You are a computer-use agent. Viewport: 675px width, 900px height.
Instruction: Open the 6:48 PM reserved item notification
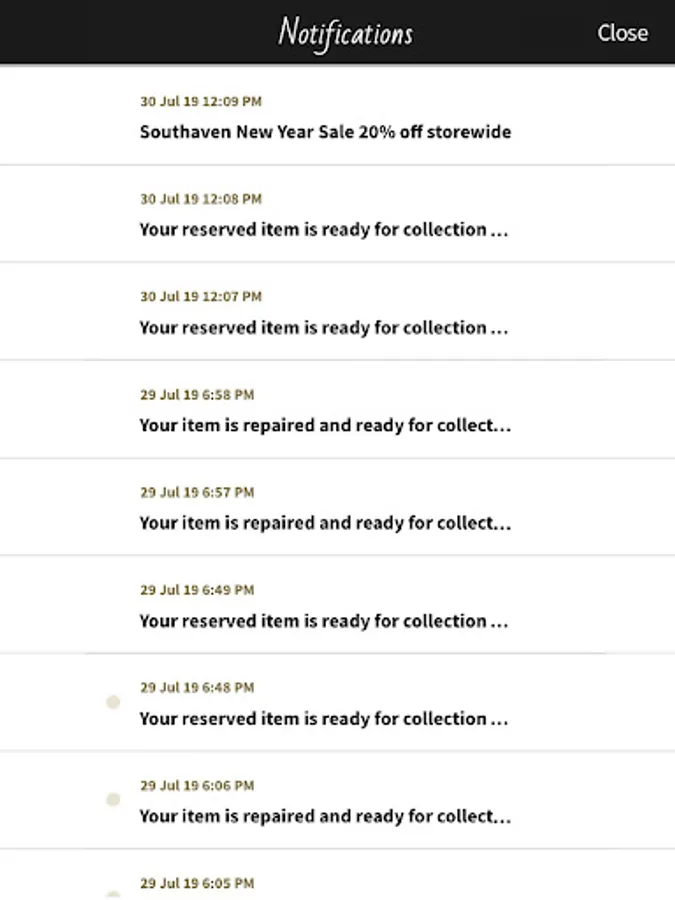pyautogui.click(x=325, y=719)
